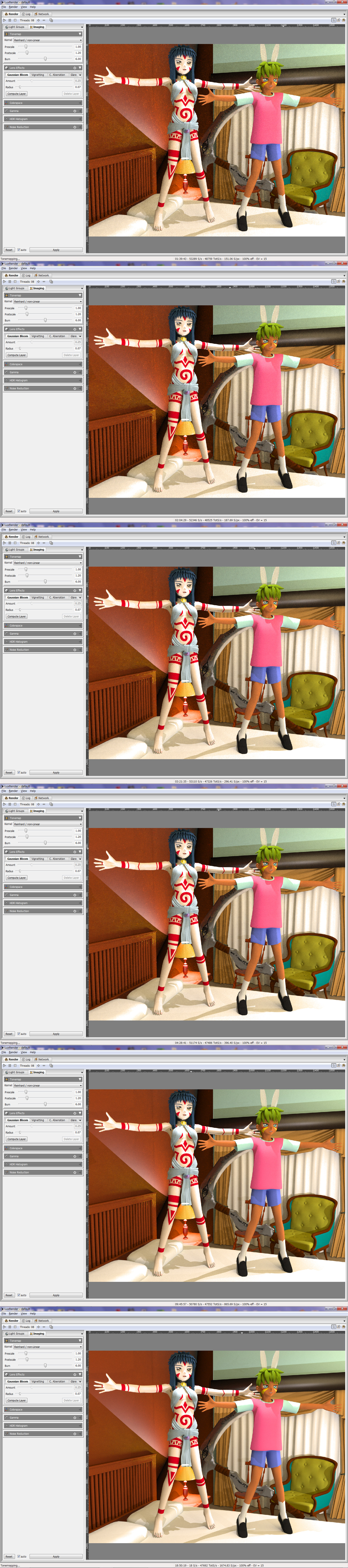This screenshot has height=1568, width=348.
Task: Click Compute Layer button in the 03:21:35 window
Action: coord(17,617)
